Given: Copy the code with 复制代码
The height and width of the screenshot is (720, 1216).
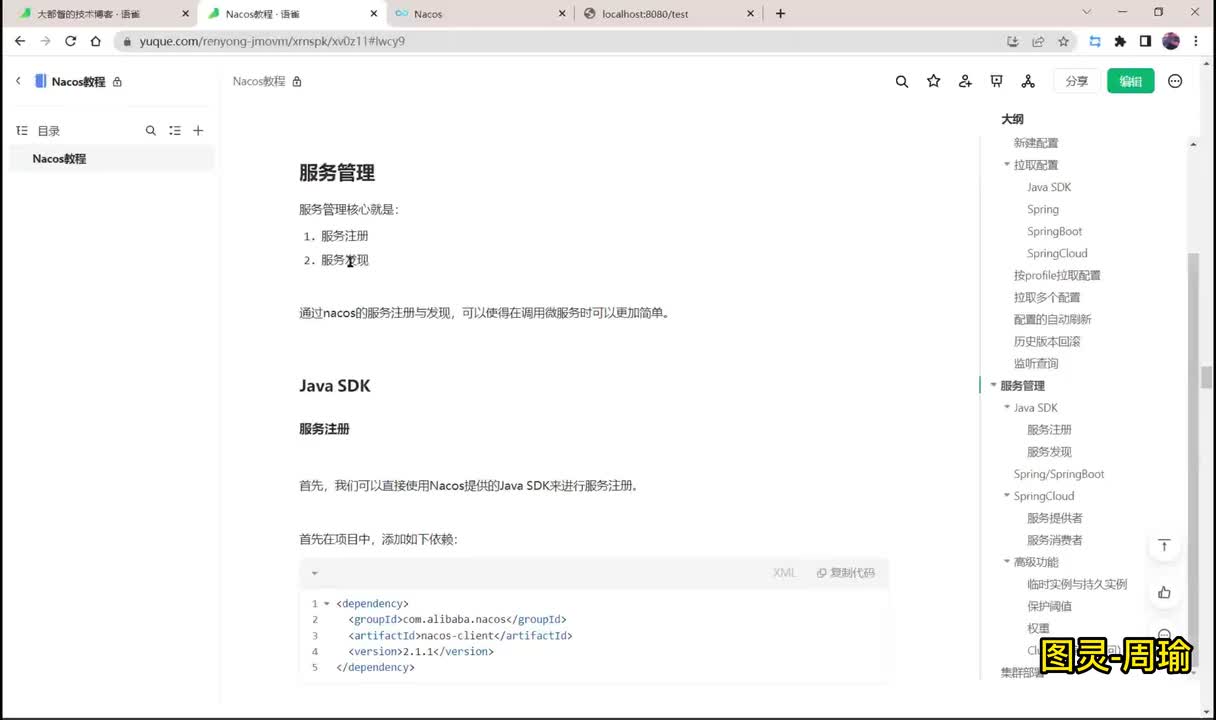Looking at the screenshot, I should click(x=846, y=573).
